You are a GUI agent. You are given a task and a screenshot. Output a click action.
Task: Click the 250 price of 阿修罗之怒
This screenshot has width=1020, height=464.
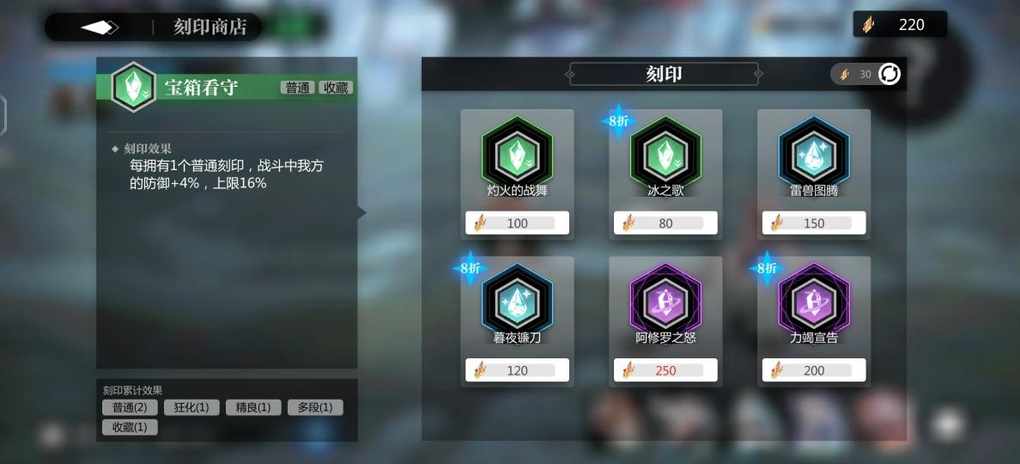[x=665, y=370]
